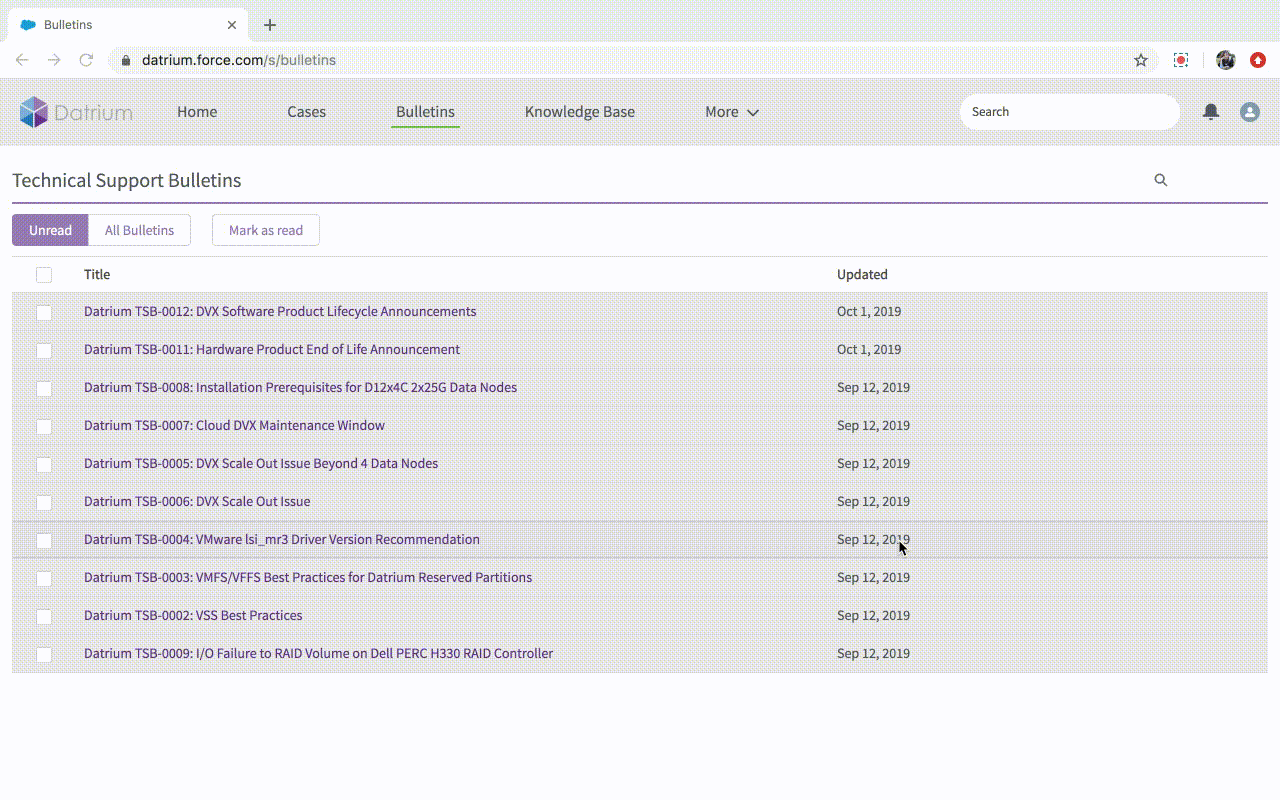
Task: Check the box for TSB-0012 row
Action: [44, 313]
